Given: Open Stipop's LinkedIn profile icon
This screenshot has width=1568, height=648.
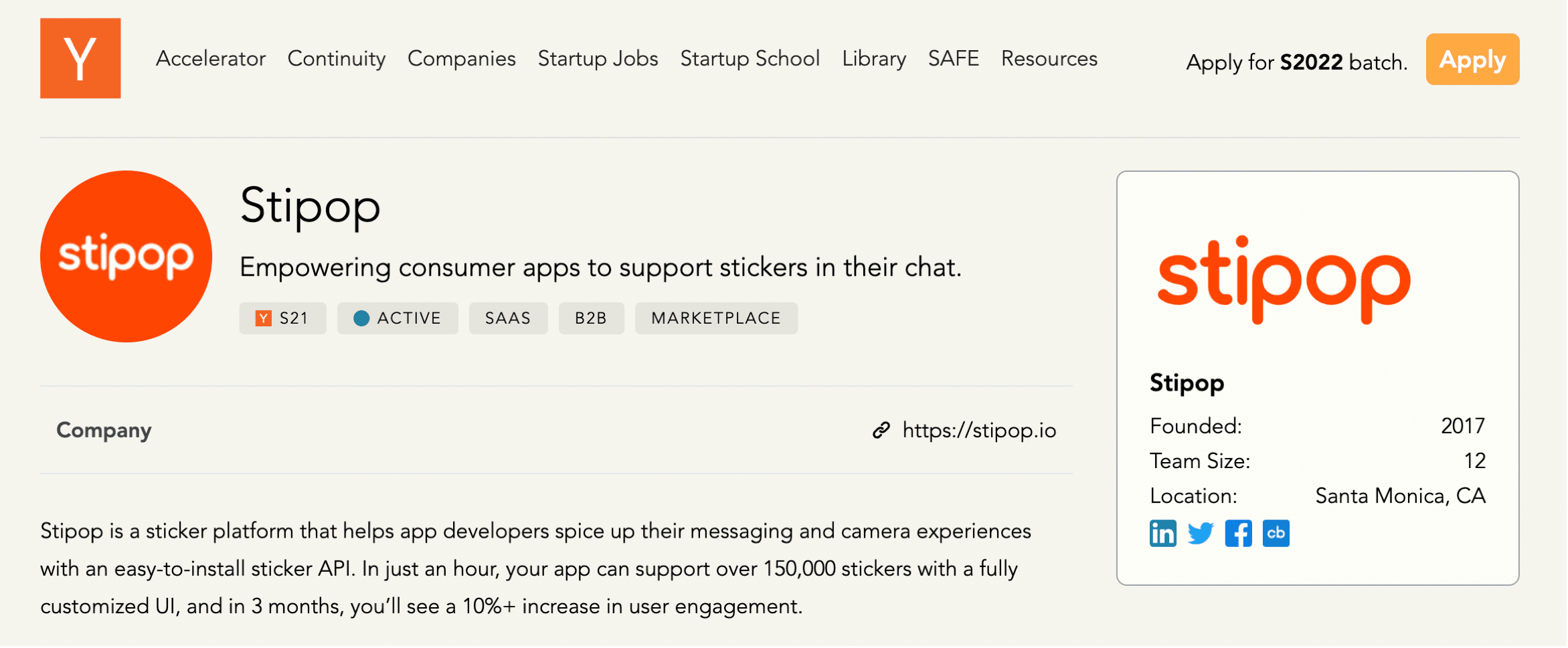Looking at the screenshot, I should pos(1162,533).
